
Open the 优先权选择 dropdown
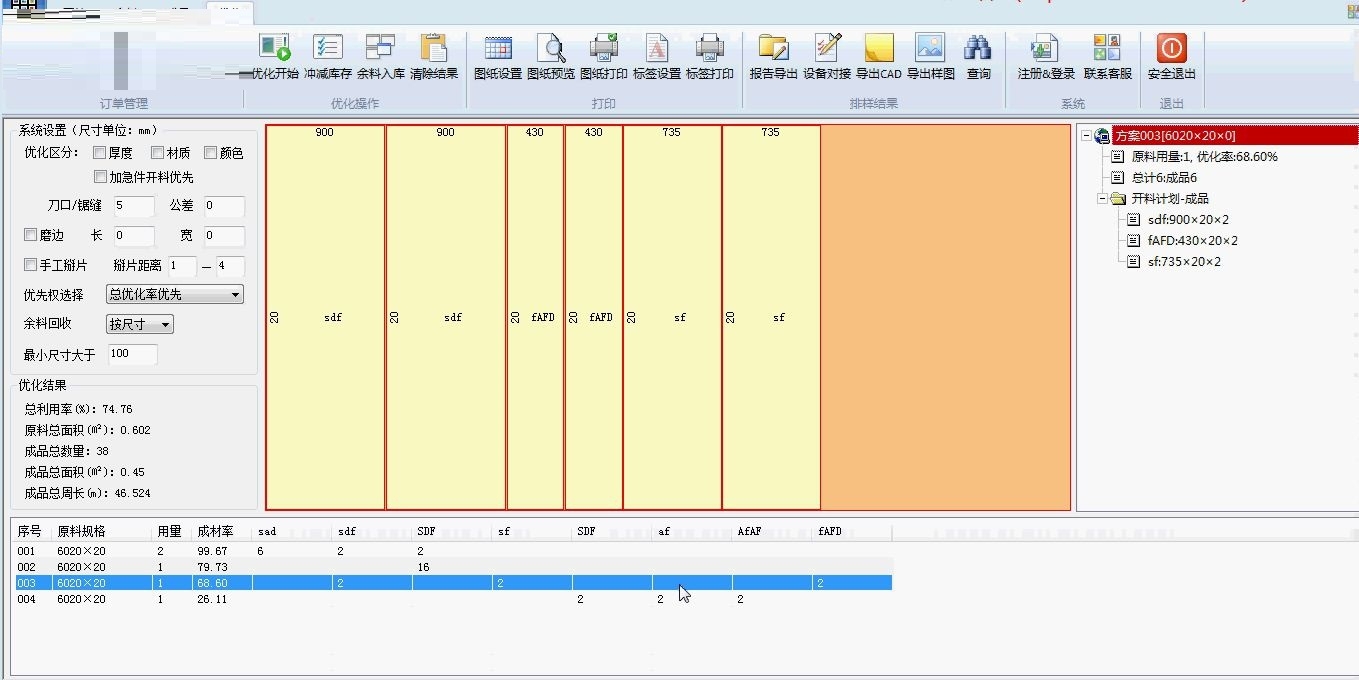pyautogui.click(x=175, y=294)
